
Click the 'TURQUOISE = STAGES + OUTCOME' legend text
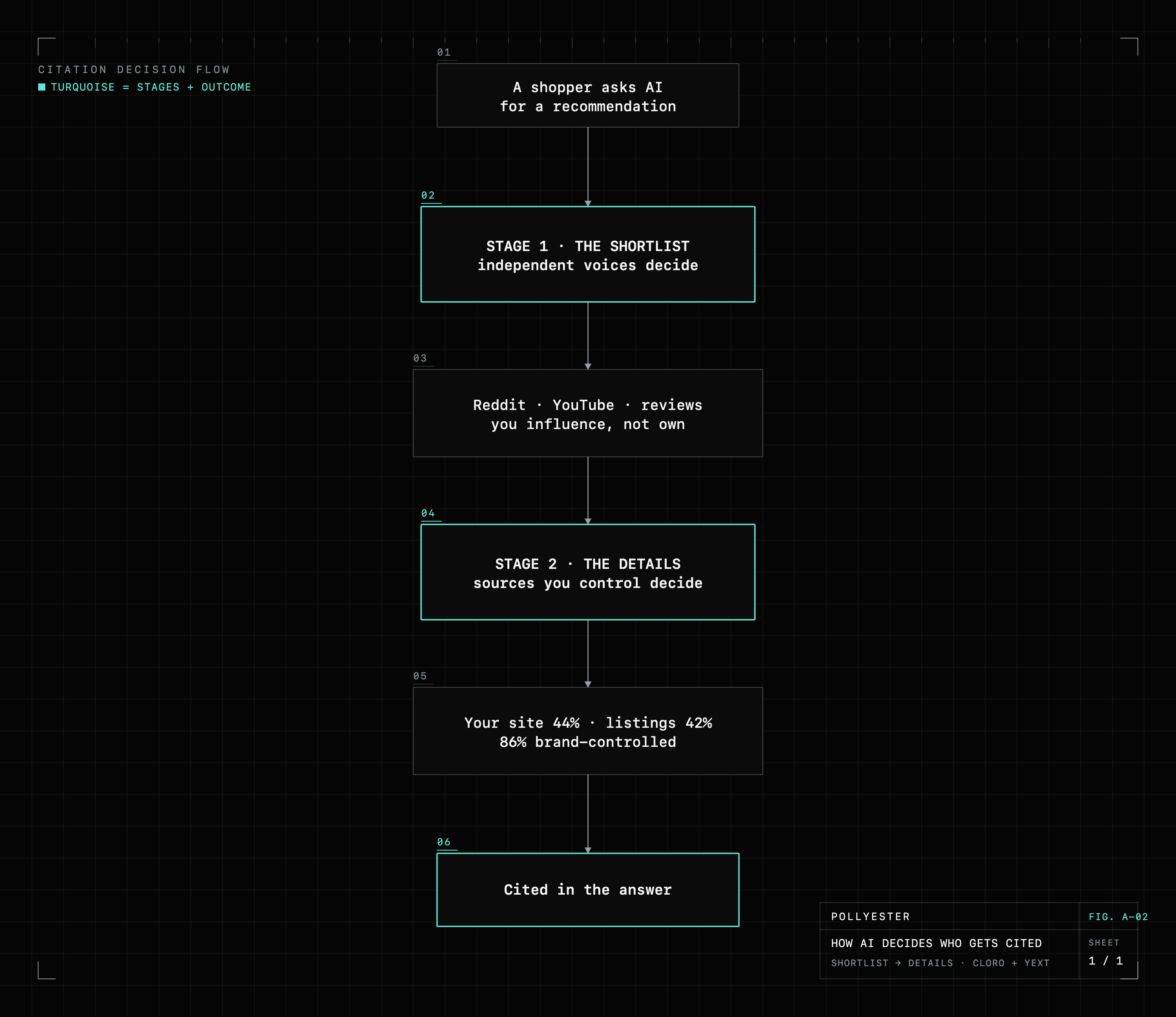[151, 87]
